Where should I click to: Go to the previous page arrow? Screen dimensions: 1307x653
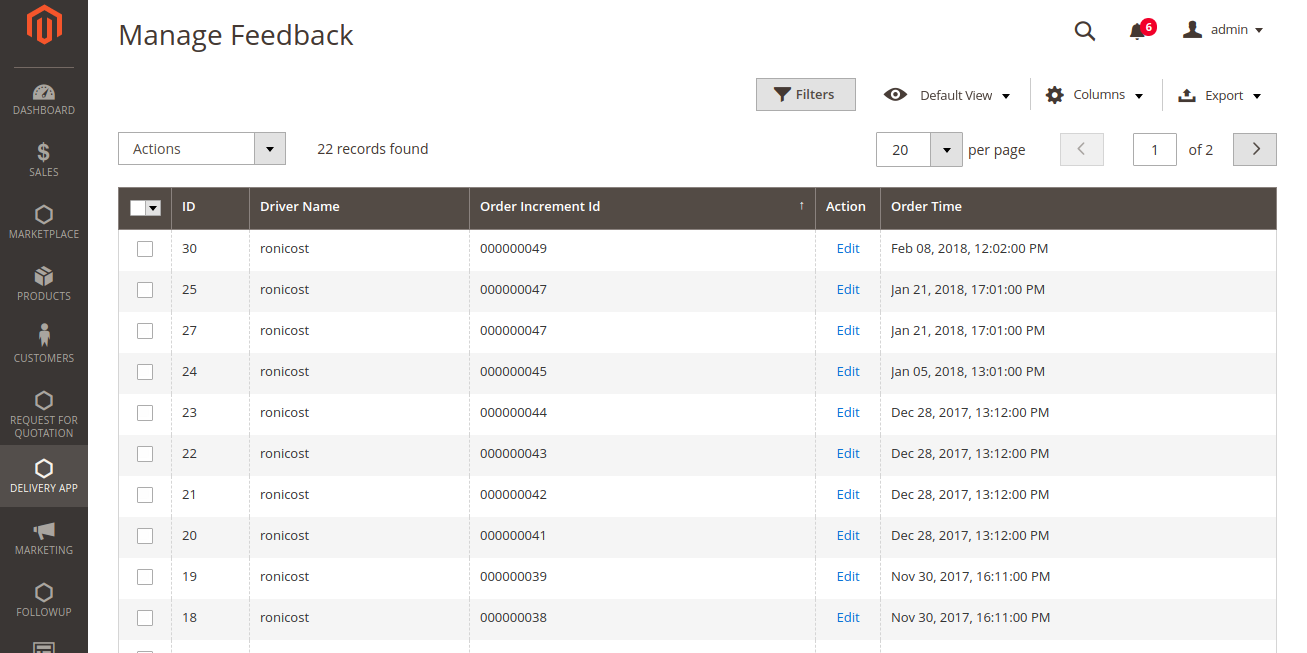(1082, 150)
